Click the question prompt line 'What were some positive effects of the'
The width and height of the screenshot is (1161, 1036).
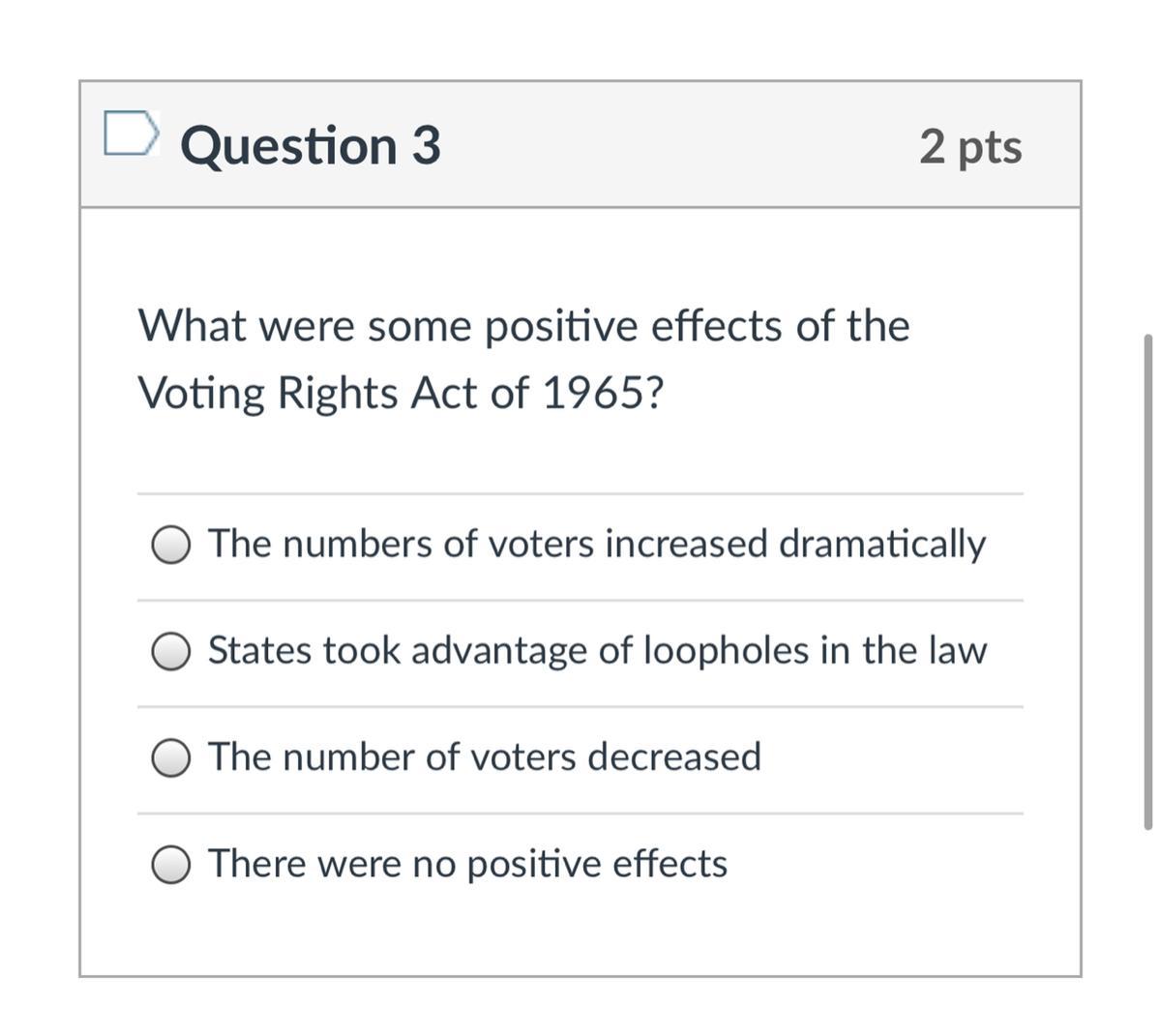click(523, 326)
